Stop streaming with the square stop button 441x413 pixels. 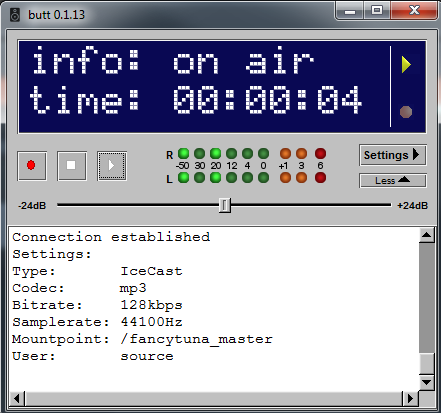point(72,166)
